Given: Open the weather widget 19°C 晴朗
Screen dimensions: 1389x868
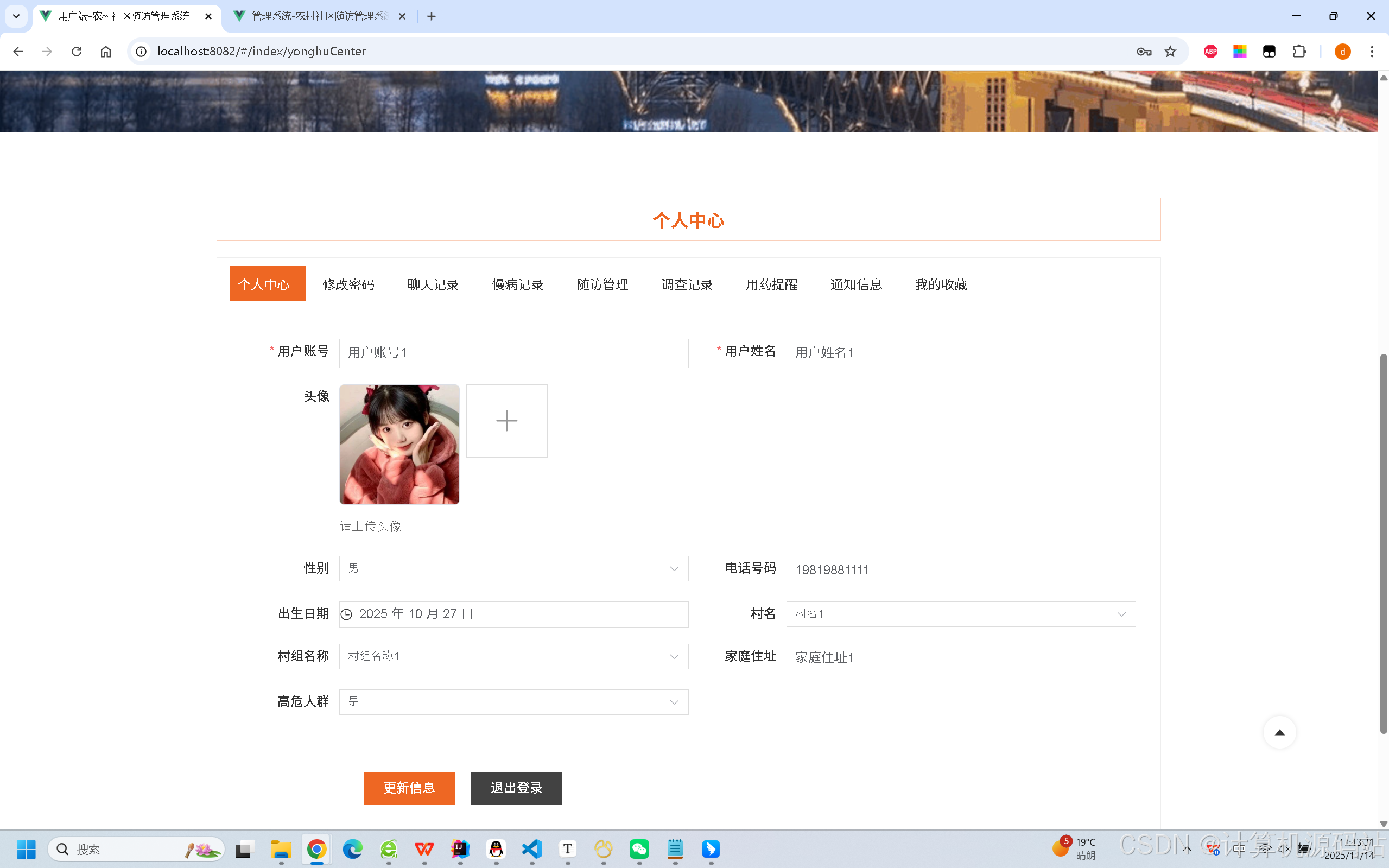Looking at the screenshot, I should [x=1075, y=848].
